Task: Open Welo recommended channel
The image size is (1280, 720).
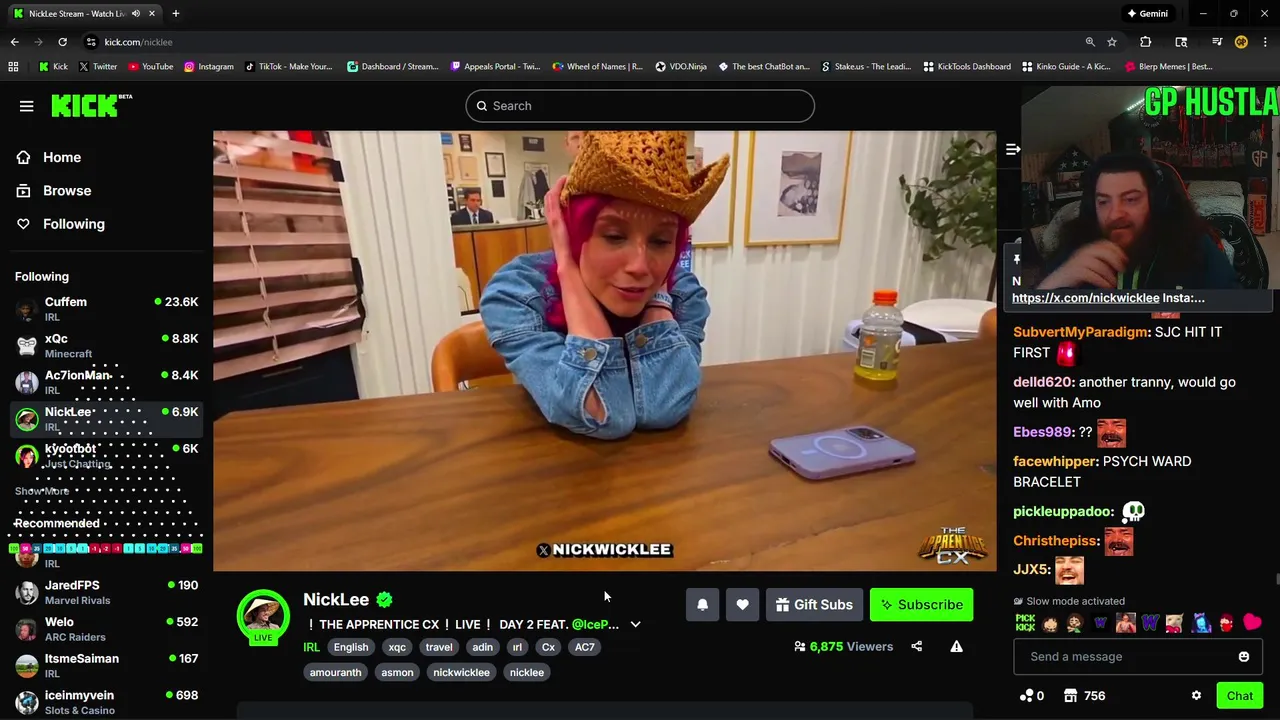Action: coord(106,629)
